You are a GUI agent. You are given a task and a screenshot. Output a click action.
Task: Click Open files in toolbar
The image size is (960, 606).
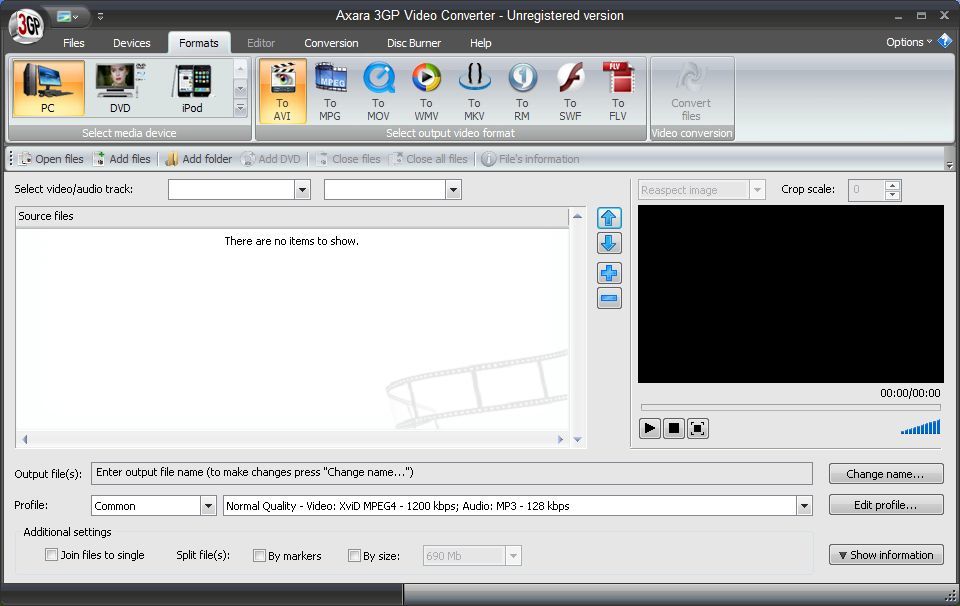click(51, 159)
